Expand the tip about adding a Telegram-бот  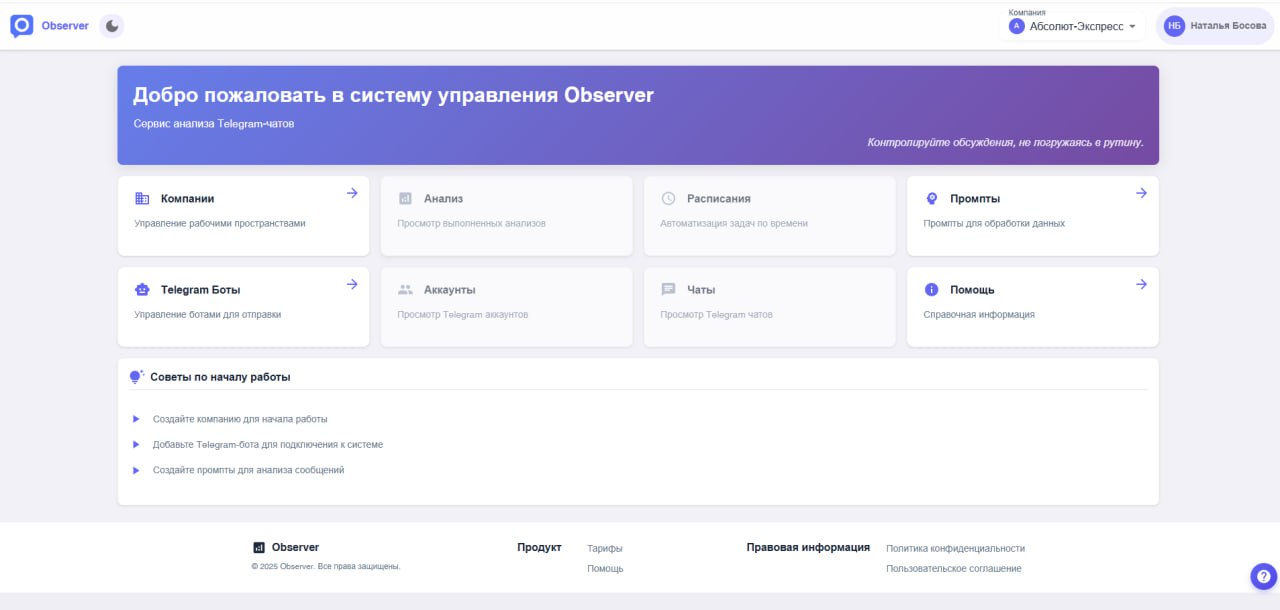267,444
